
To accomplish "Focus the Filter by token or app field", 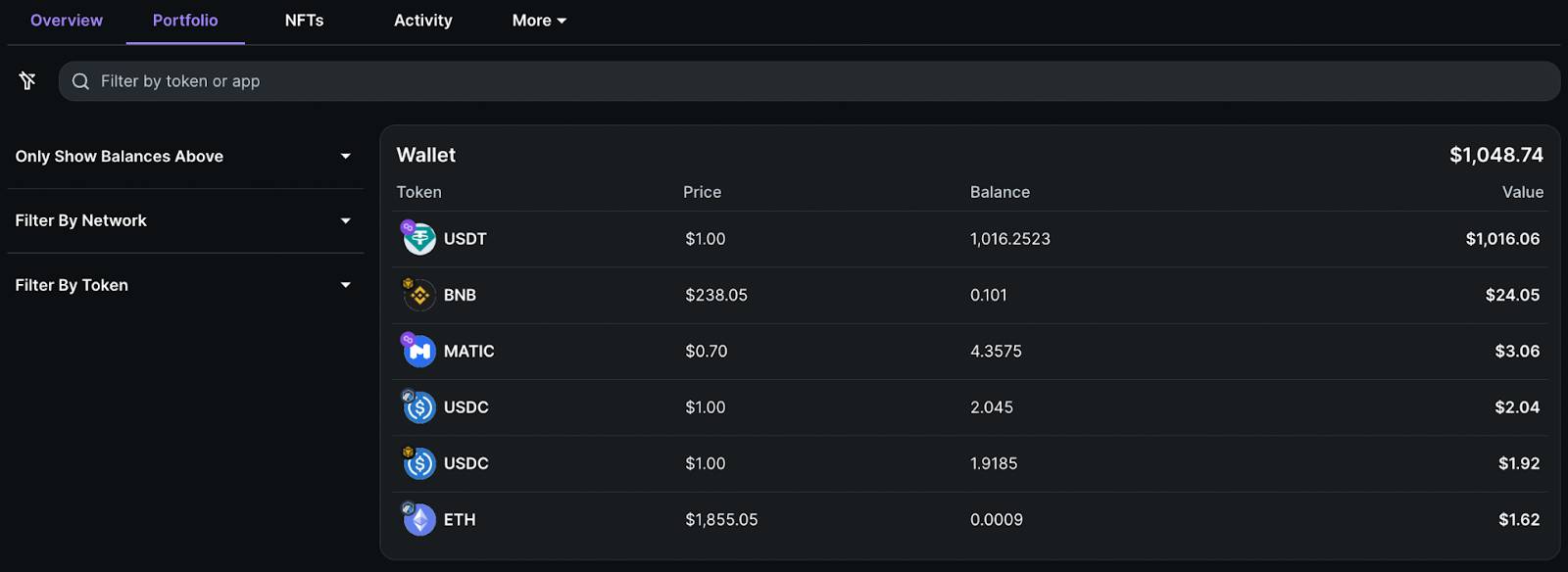I will (x=809, y=81).
